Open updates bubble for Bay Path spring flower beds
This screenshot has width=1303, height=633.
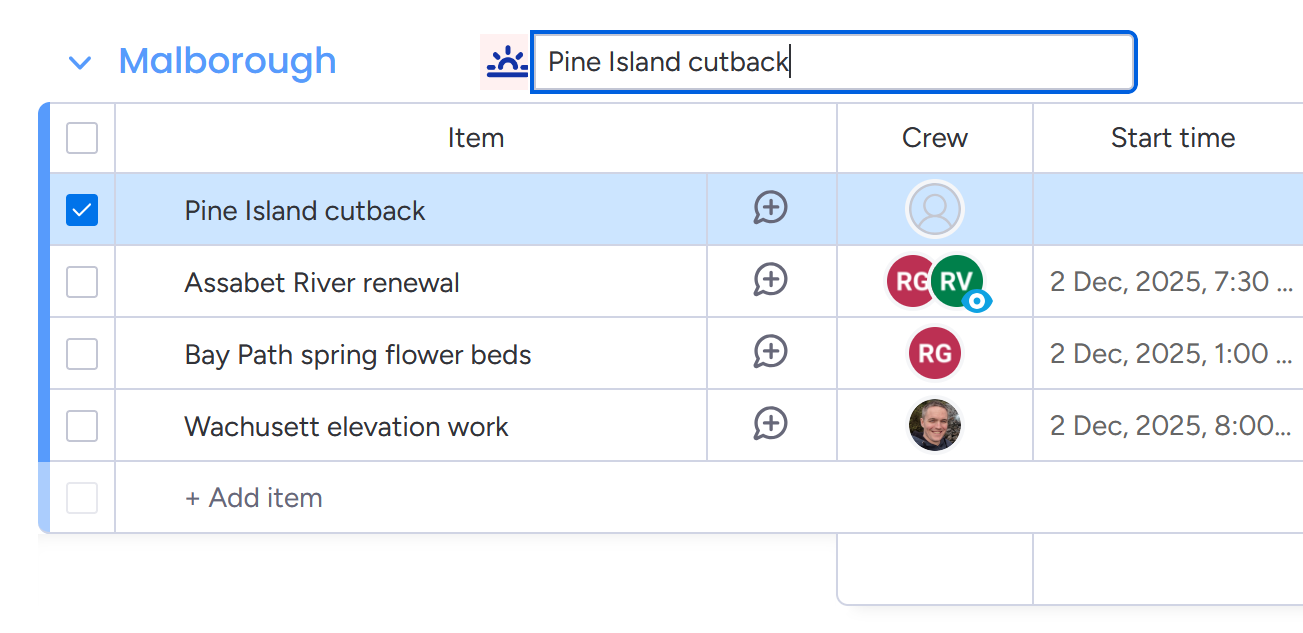coord(771,353)
